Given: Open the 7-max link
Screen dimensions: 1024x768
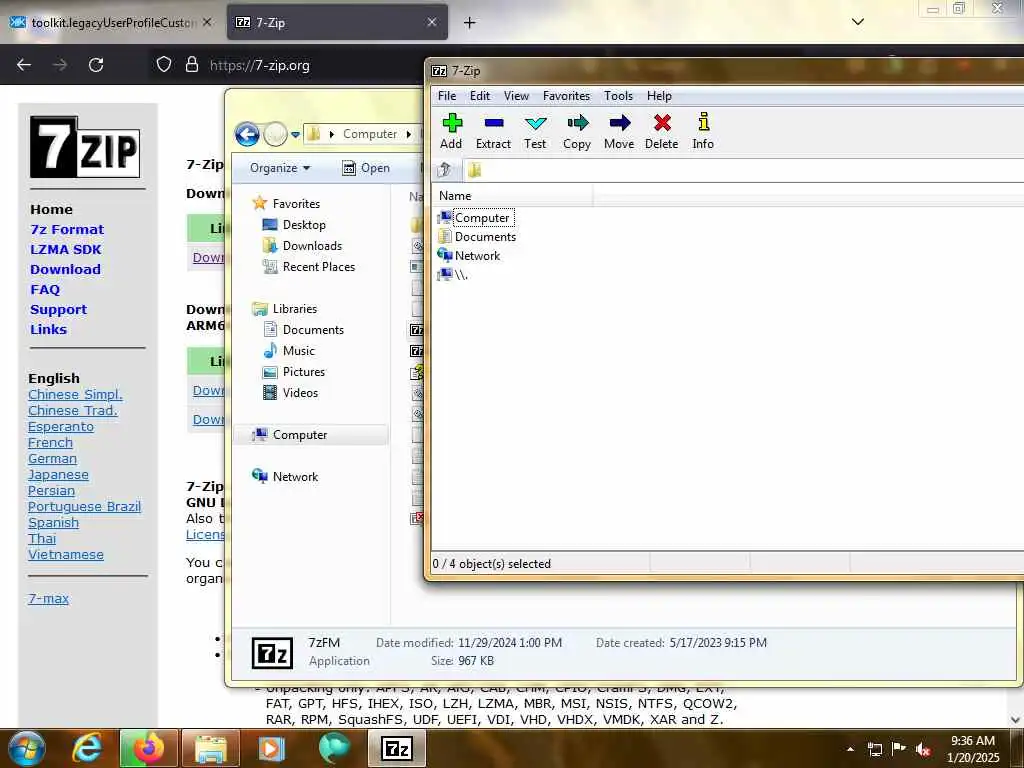Looking at the screenshot, I should pos(48,598).
